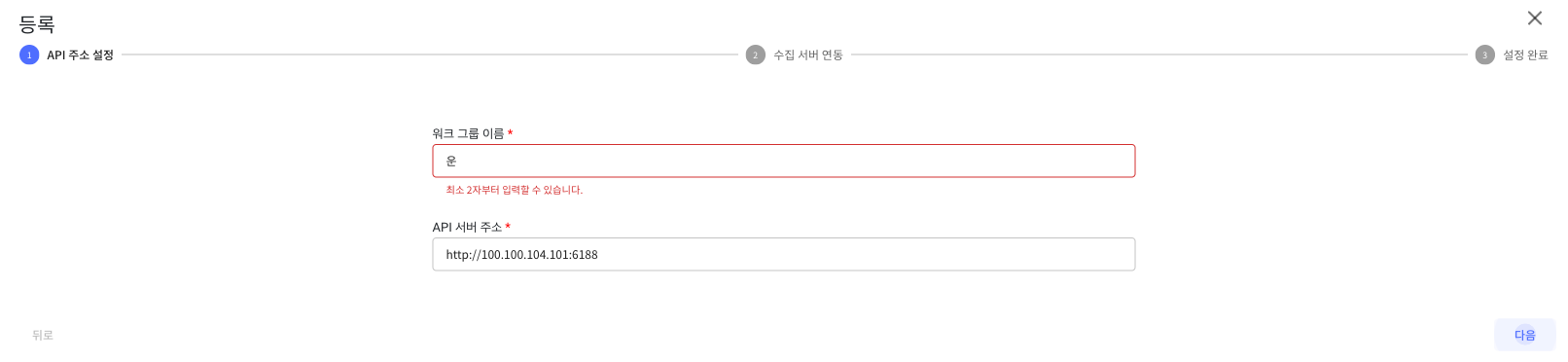1568x362 pixels.
Task: Click the red asterisk beside API 서버 주소
Action: pyautogui.click(x=508, y=227)
